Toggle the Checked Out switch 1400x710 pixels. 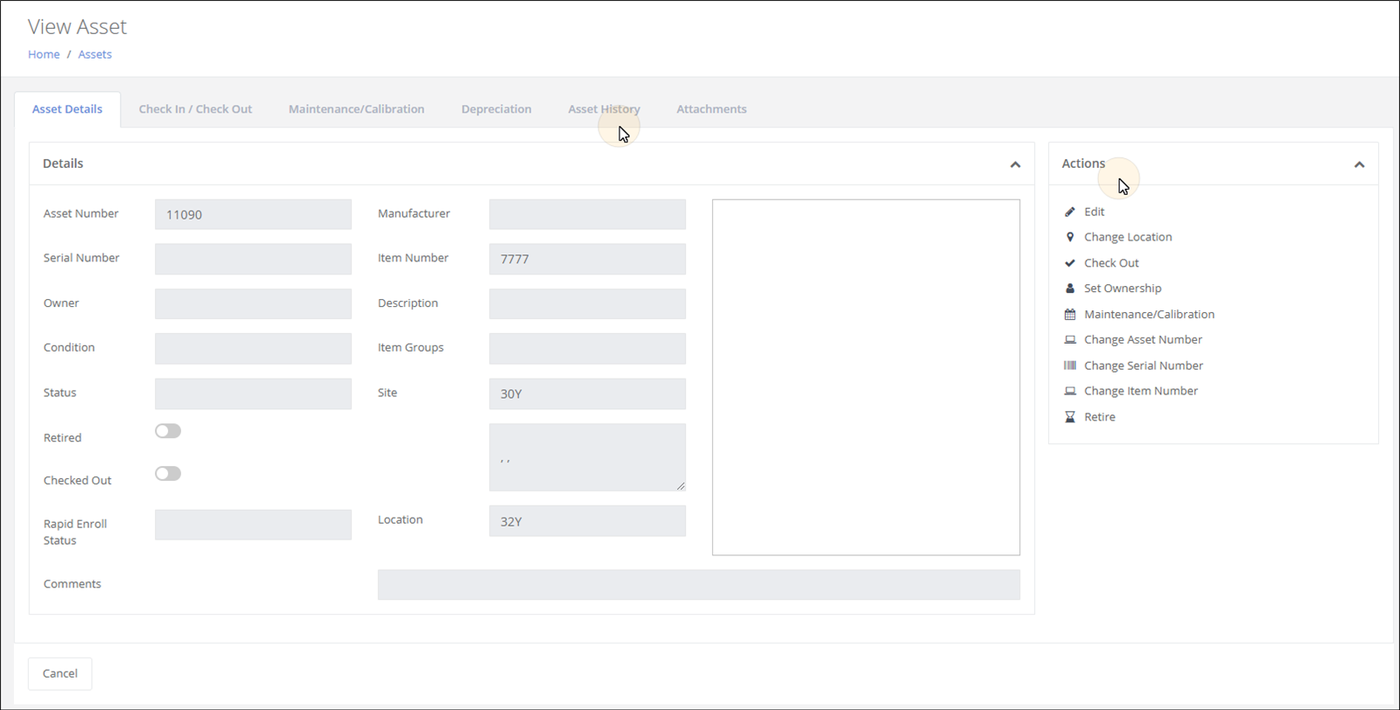tap(168, 473)
